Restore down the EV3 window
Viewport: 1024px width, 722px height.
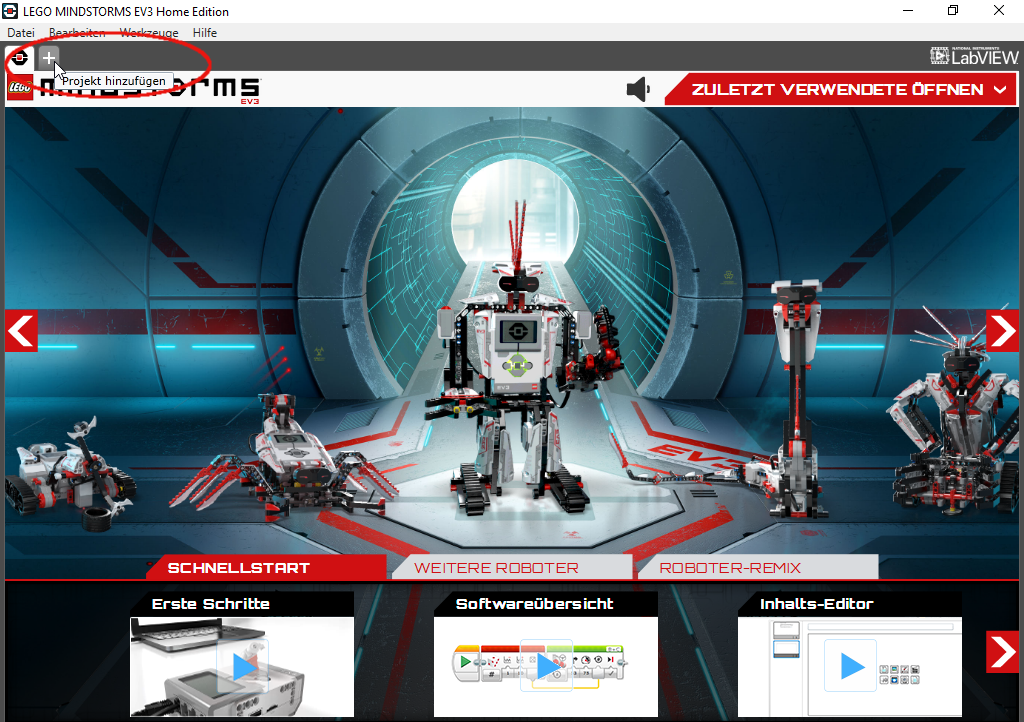(x=953, y=11)
